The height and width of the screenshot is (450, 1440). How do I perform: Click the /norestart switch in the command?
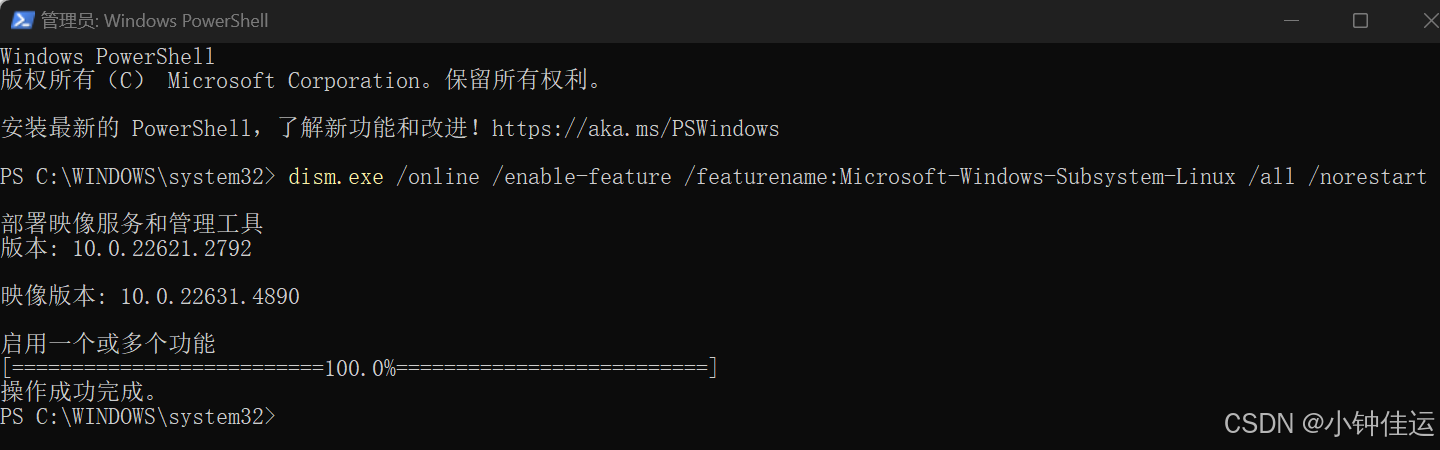[x=1373, y=177]
